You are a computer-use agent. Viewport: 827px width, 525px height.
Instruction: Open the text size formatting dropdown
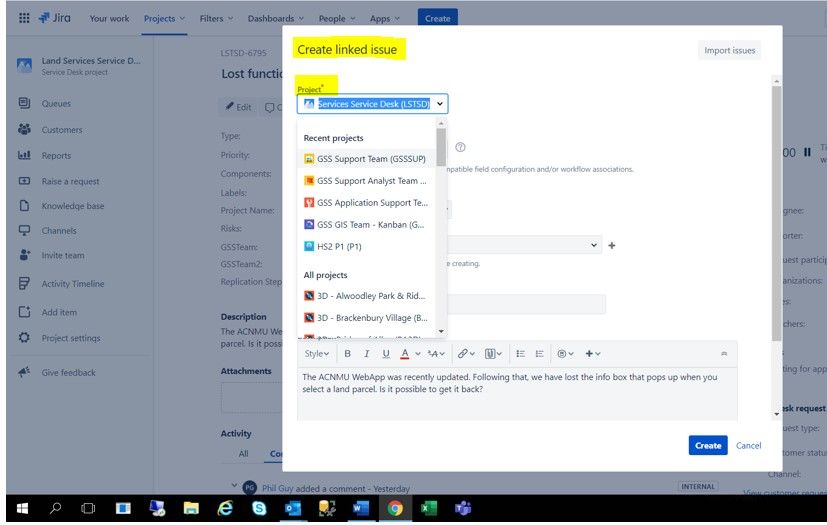tap(436, 354)
